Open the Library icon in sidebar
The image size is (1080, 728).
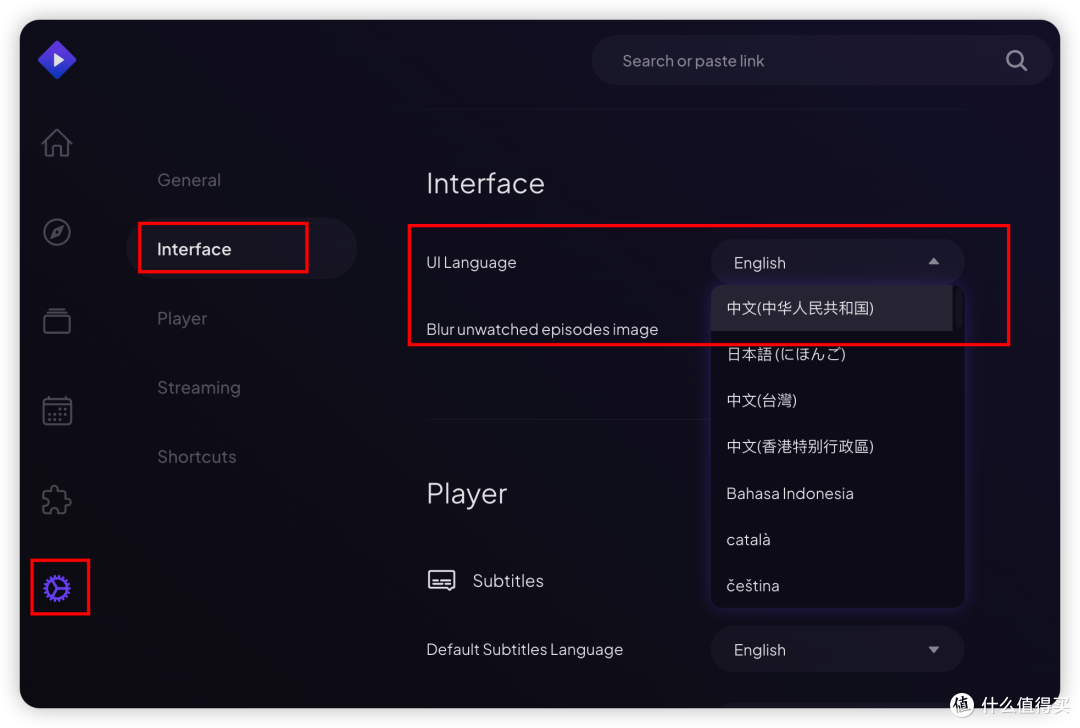tap(57, 321)
